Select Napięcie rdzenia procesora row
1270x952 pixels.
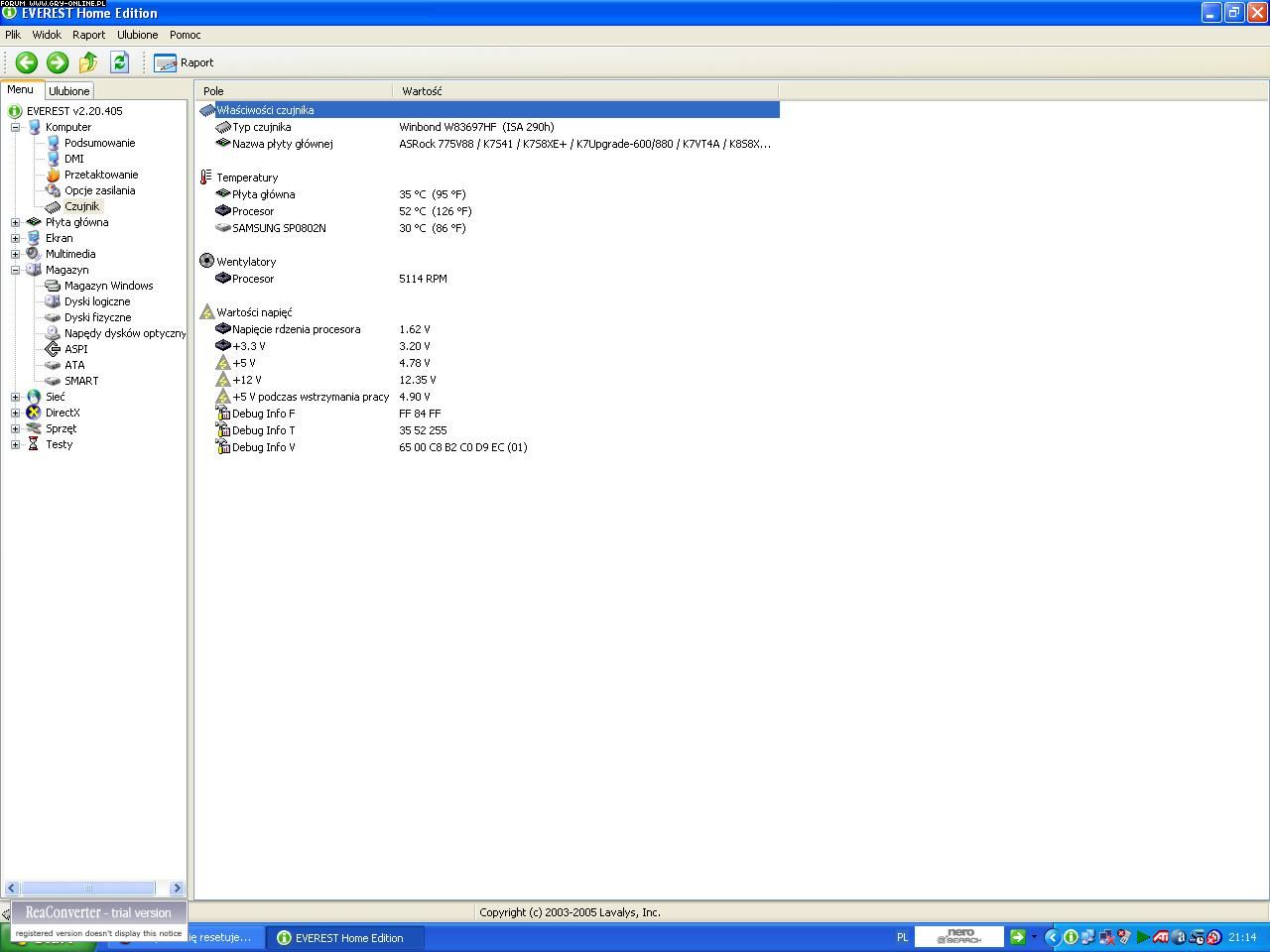488,329
